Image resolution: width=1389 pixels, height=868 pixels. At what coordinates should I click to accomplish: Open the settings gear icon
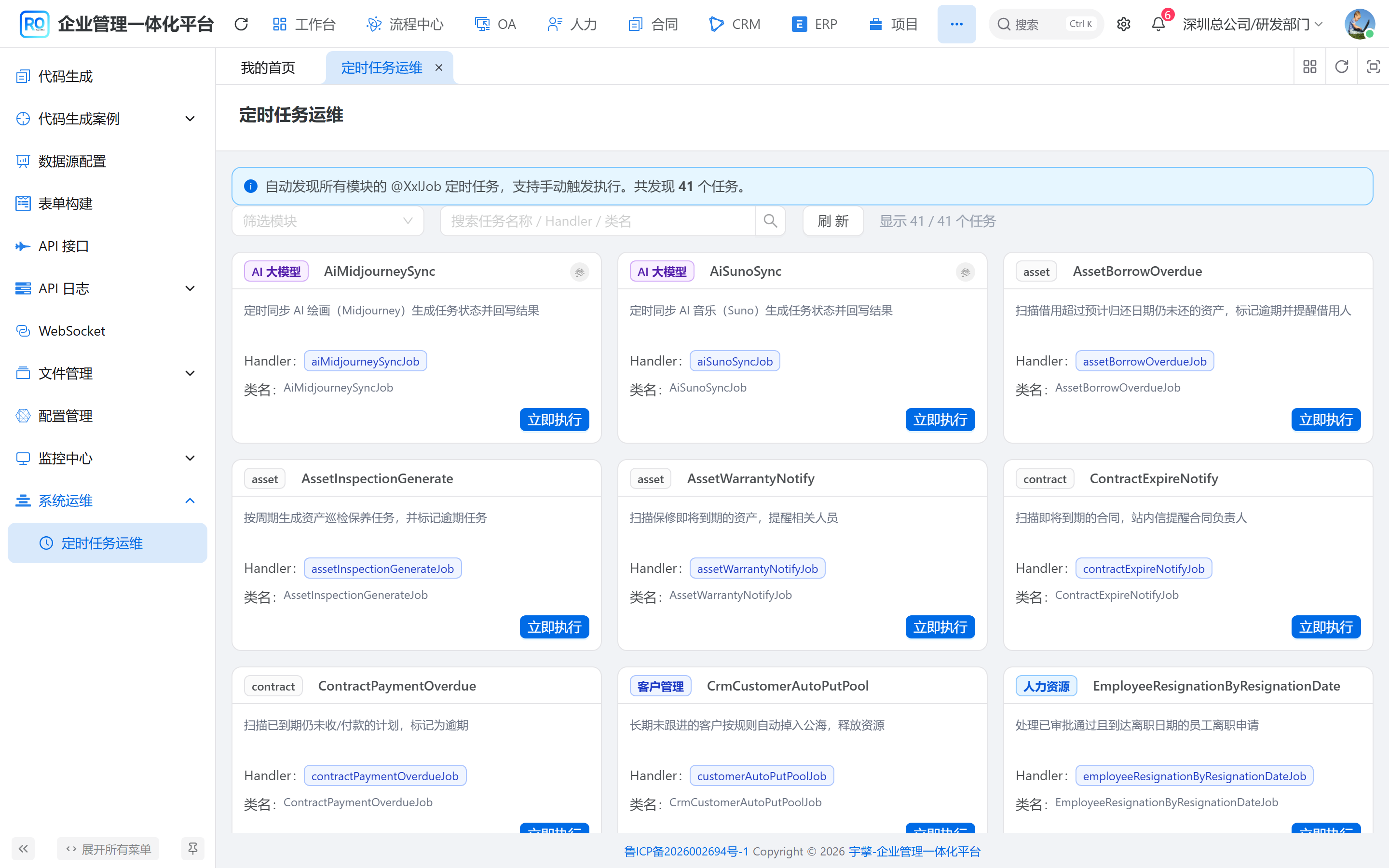[1123, 24]
